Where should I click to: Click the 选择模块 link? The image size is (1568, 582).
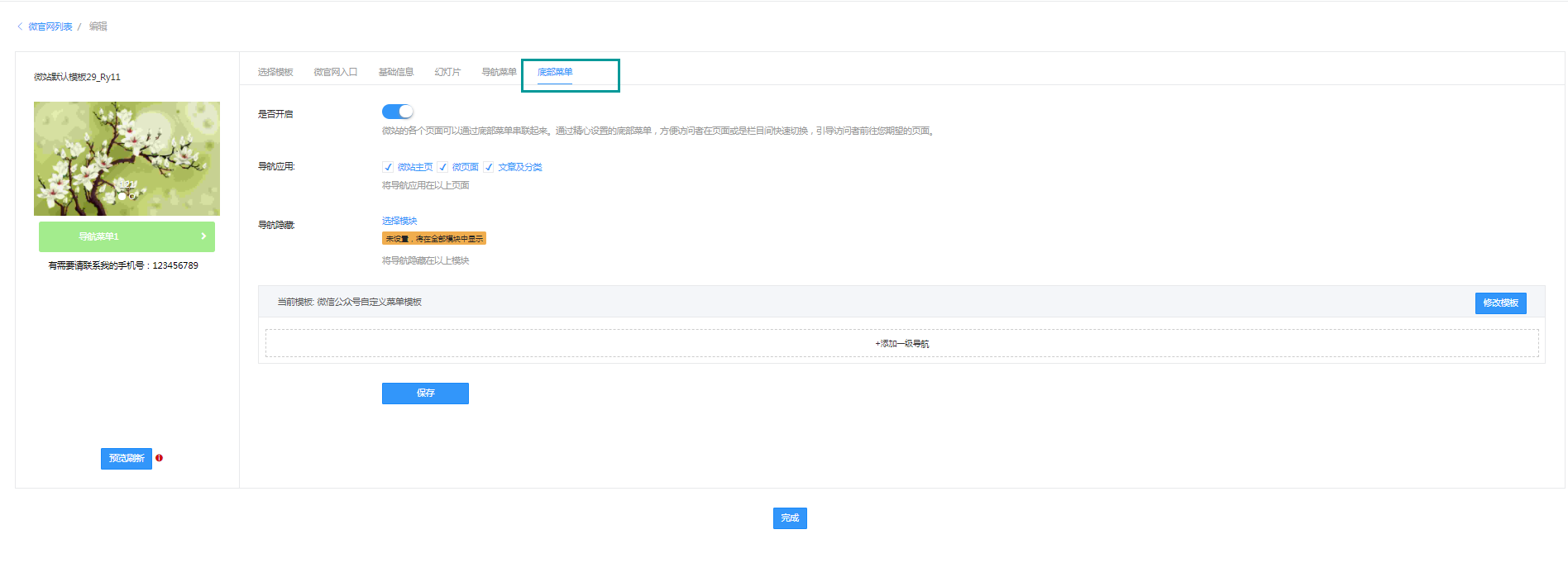399,221
